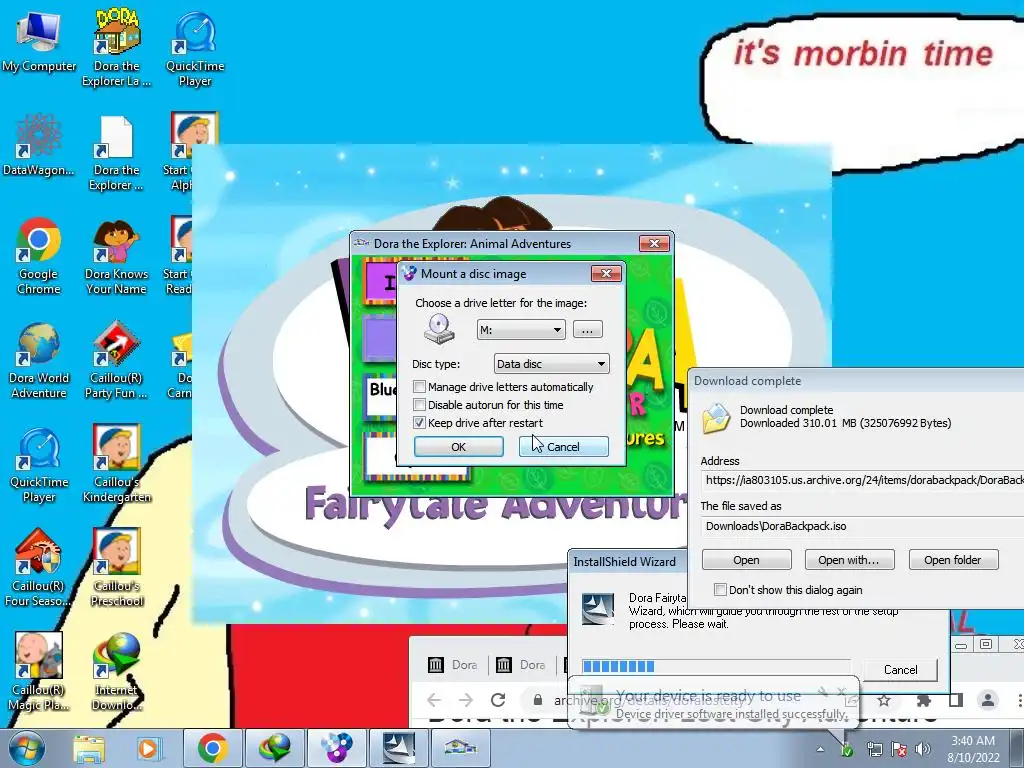Click Cancel in Mount a disc image
The height and width of the screenshot is (768, 1024).
point(564,447)
